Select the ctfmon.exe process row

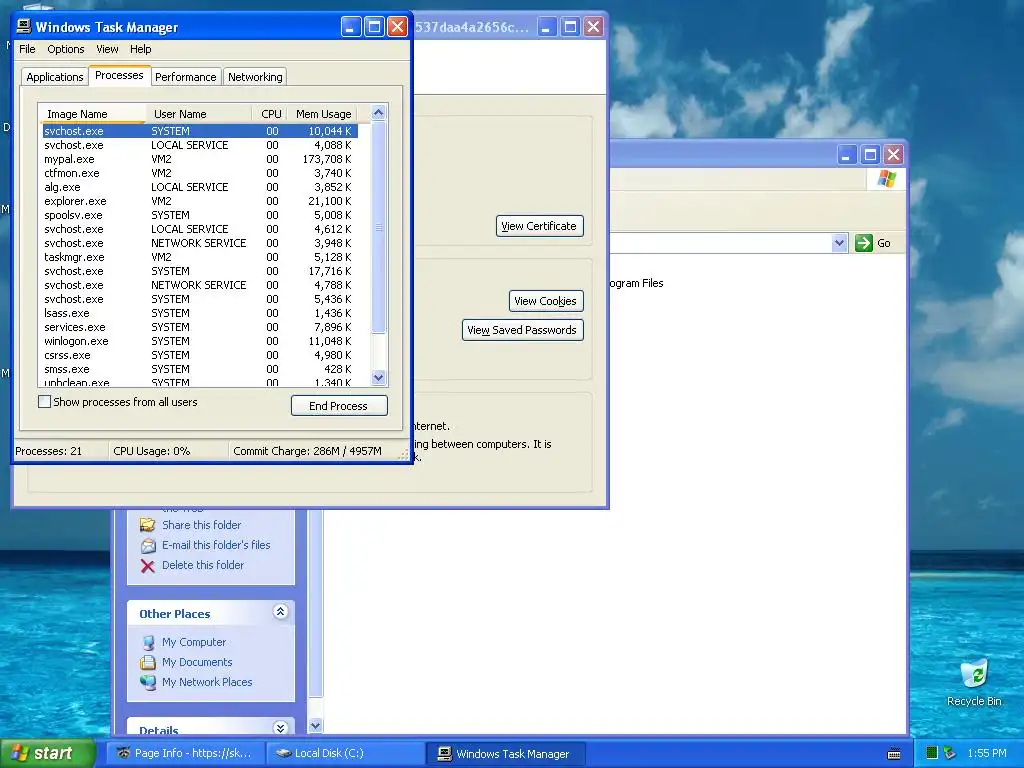point(200,173)
